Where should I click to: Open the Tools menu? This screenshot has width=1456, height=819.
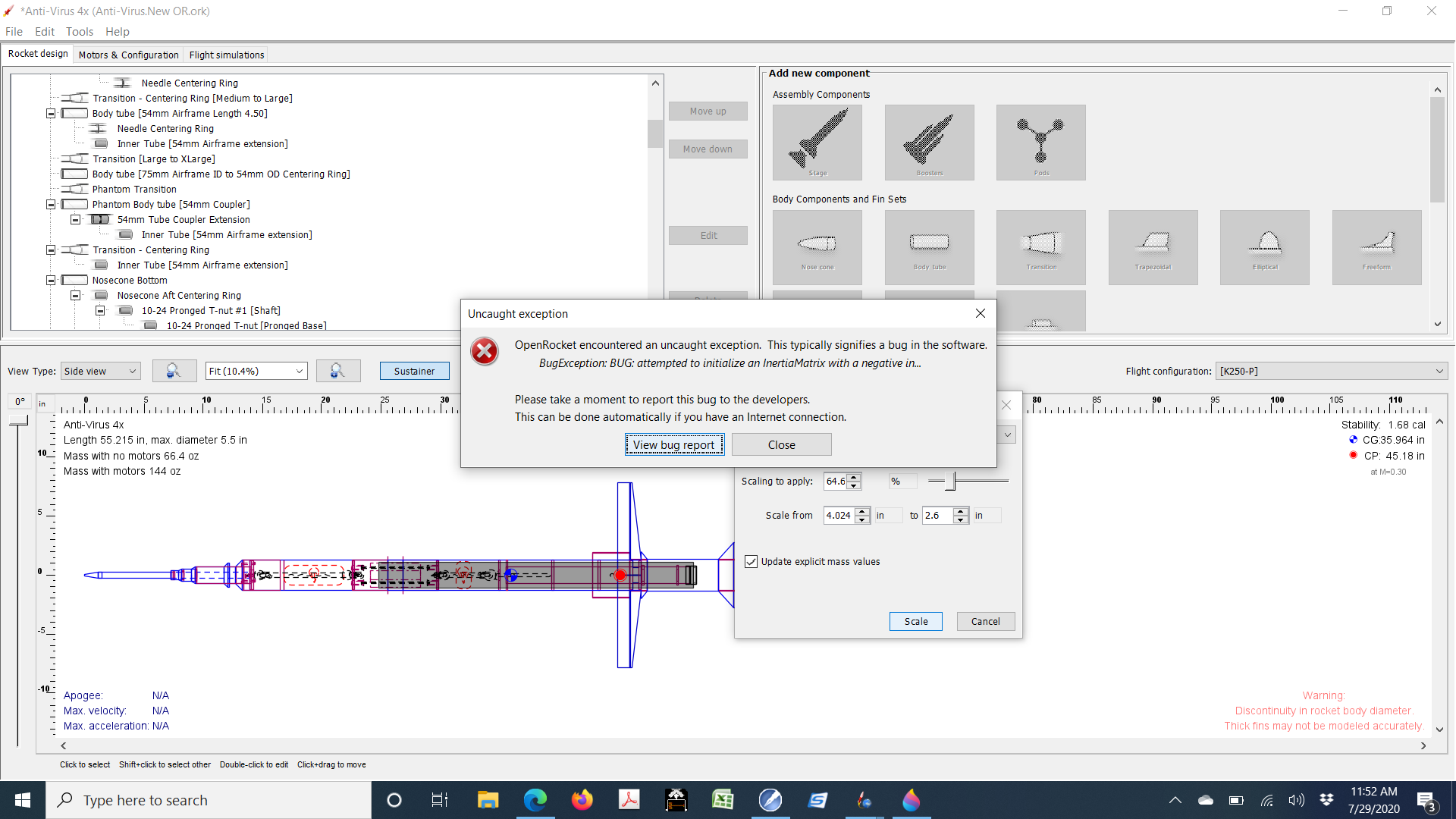tap(79, 32)
